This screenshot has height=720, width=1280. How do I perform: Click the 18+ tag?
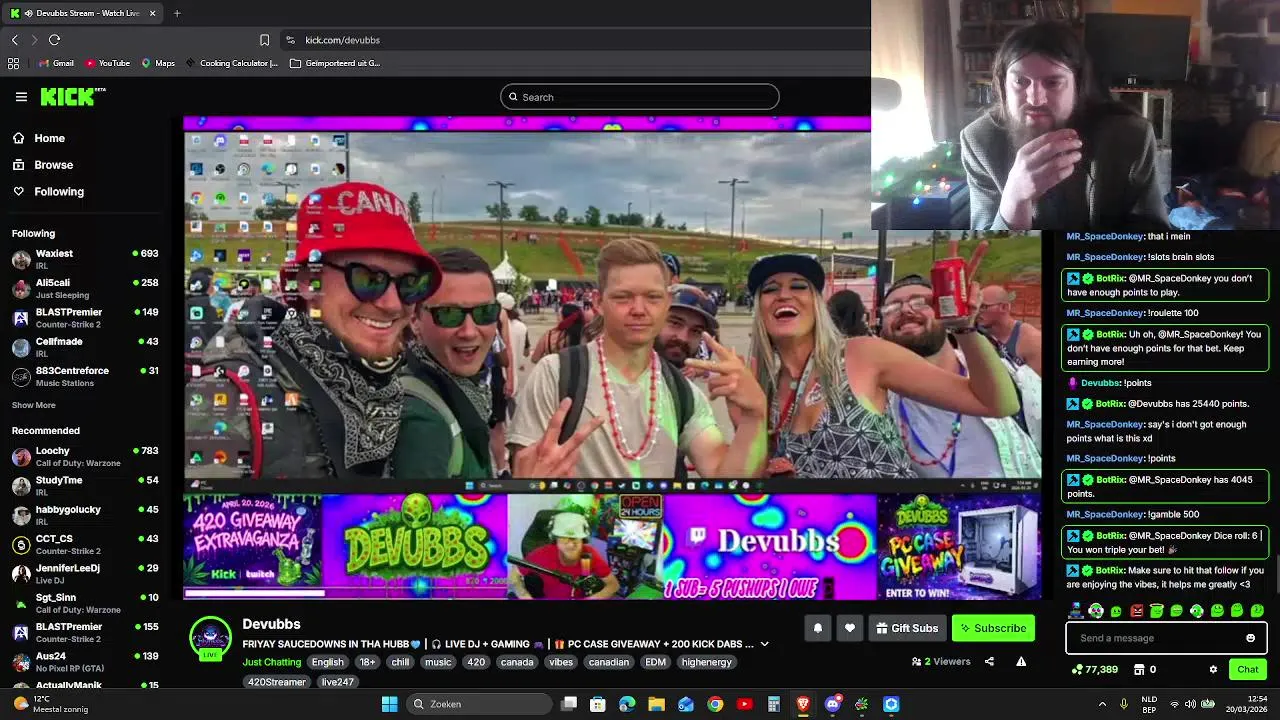point(368,662)
